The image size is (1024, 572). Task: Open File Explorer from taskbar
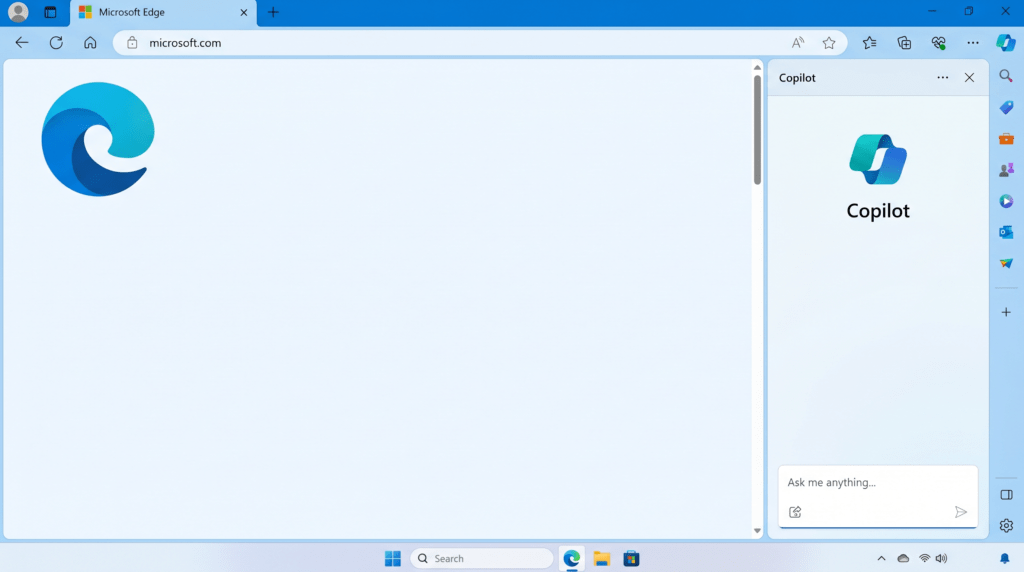click(x=601, y=559)
